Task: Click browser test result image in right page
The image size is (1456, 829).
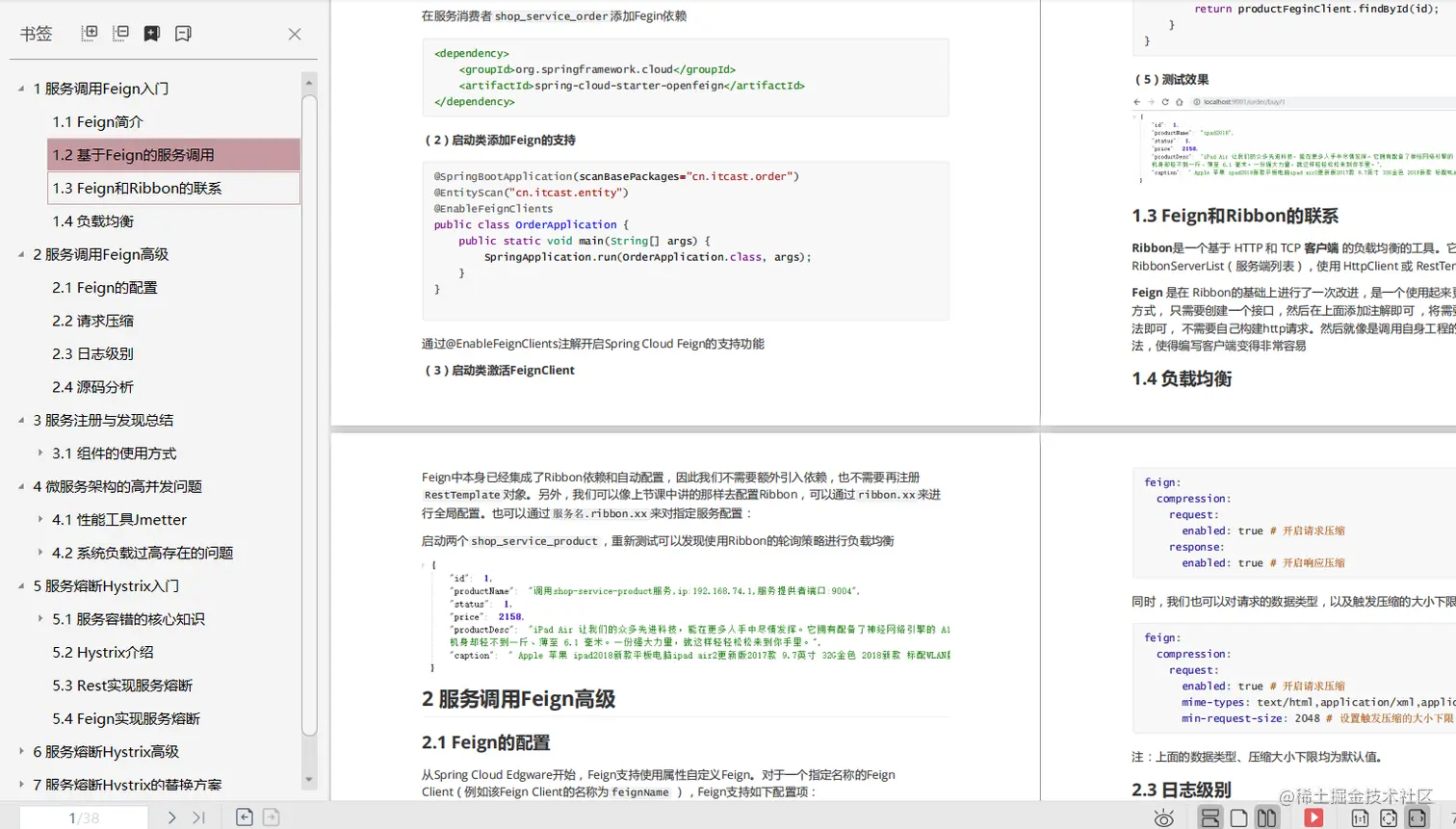Action: coord(1293,139)
